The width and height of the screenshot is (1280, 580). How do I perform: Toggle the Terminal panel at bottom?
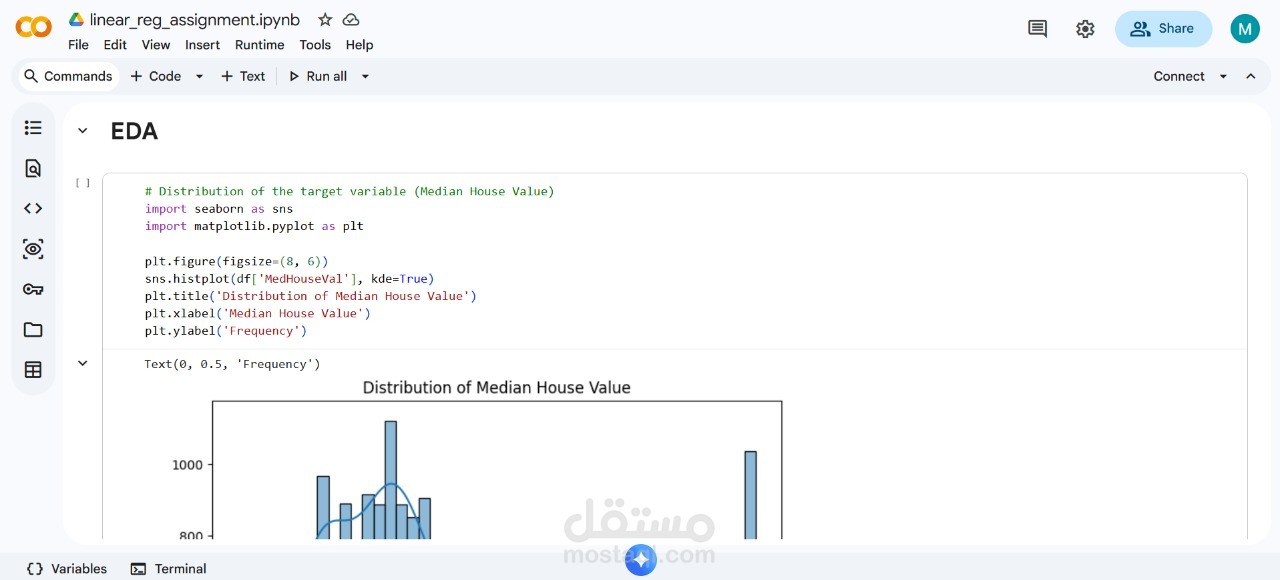coord(168,569)
